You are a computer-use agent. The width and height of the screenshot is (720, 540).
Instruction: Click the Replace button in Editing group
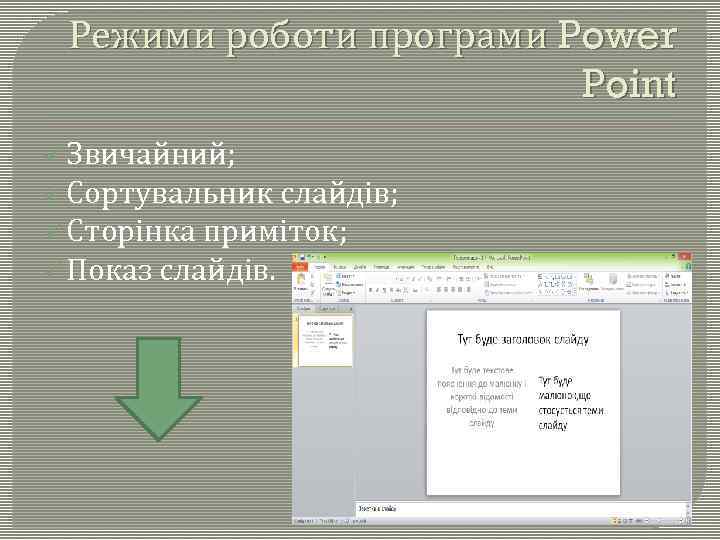pos(675,285)
